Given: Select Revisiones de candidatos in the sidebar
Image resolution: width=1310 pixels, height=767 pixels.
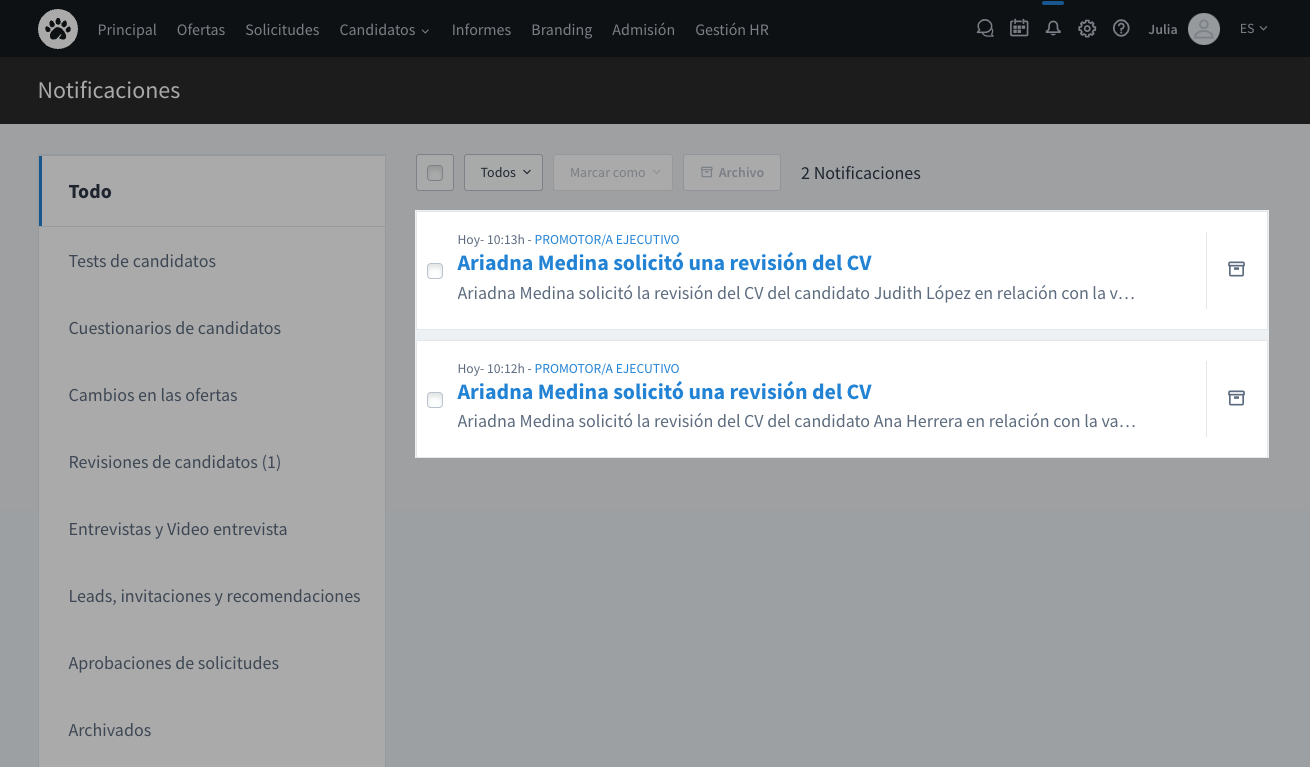Looking at the screenshot, I should point(174,461).
